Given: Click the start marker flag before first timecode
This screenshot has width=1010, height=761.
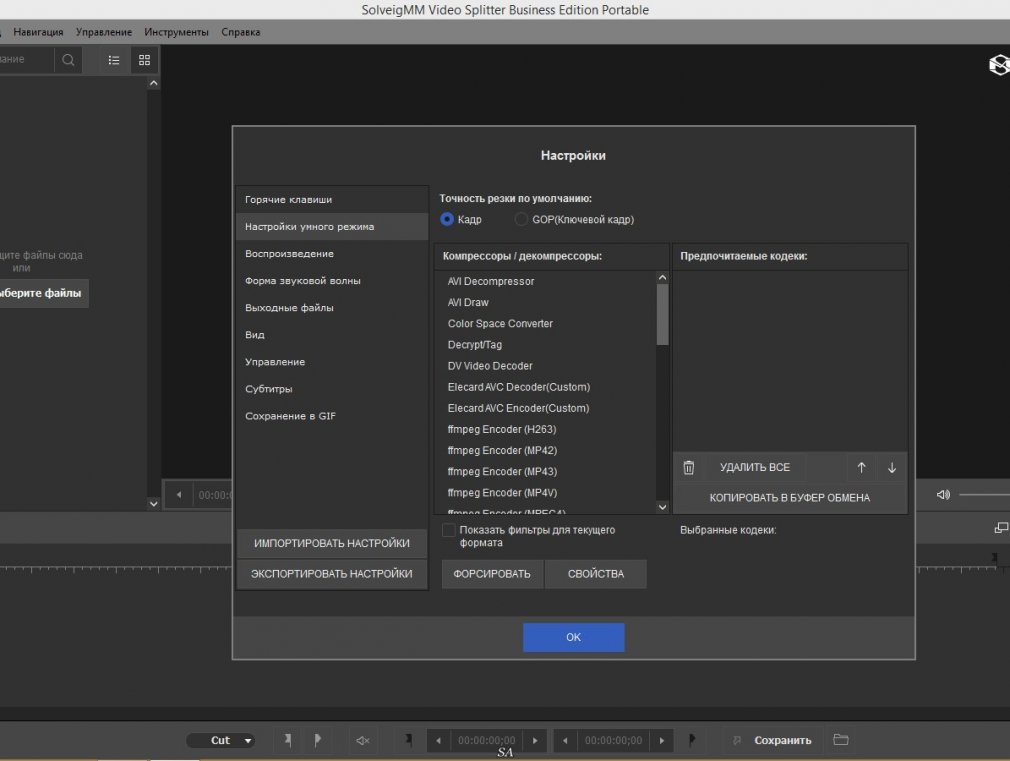Looking at the screenshot, I should click(x=408, y=739).
